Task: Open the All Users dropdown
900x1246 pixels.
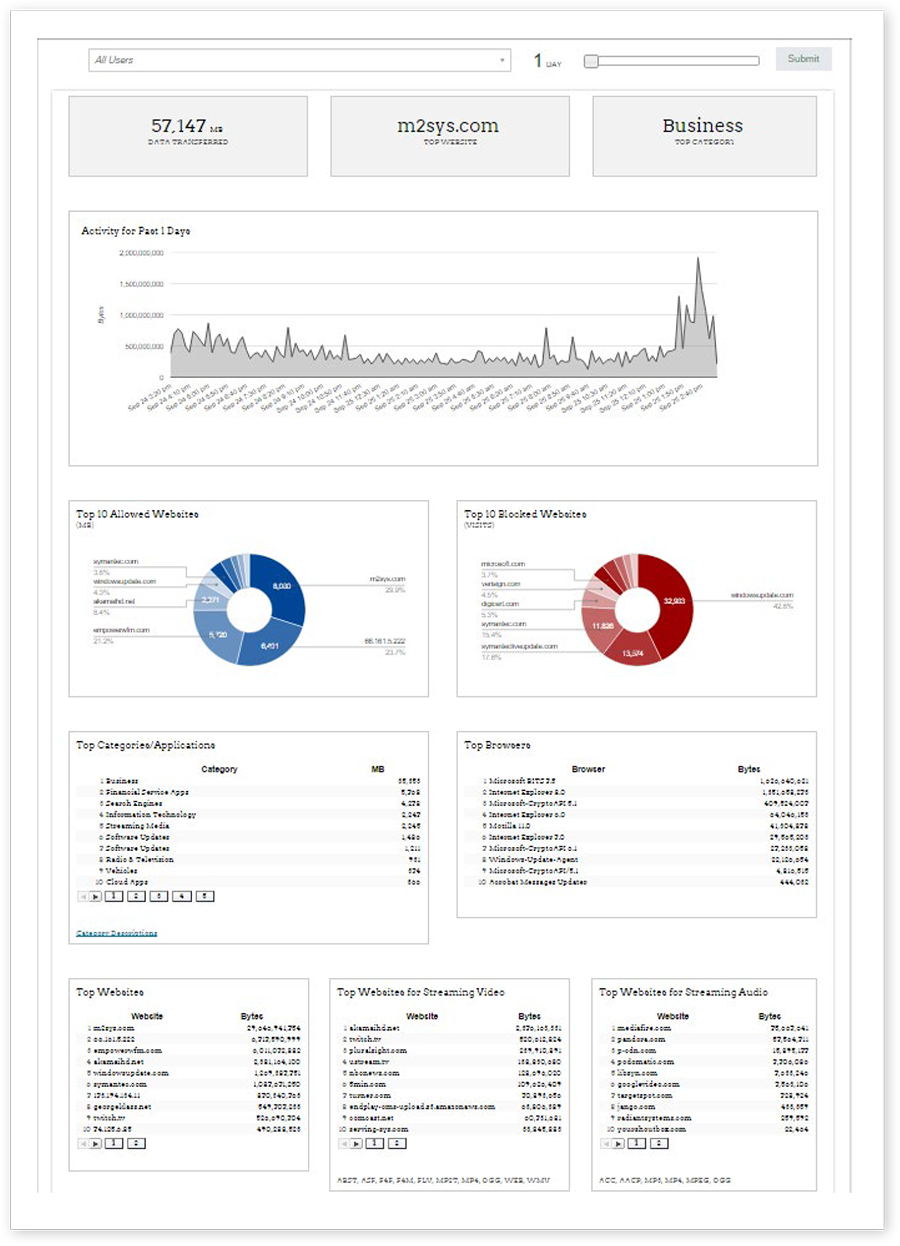Action: click(x=300, y=60)
